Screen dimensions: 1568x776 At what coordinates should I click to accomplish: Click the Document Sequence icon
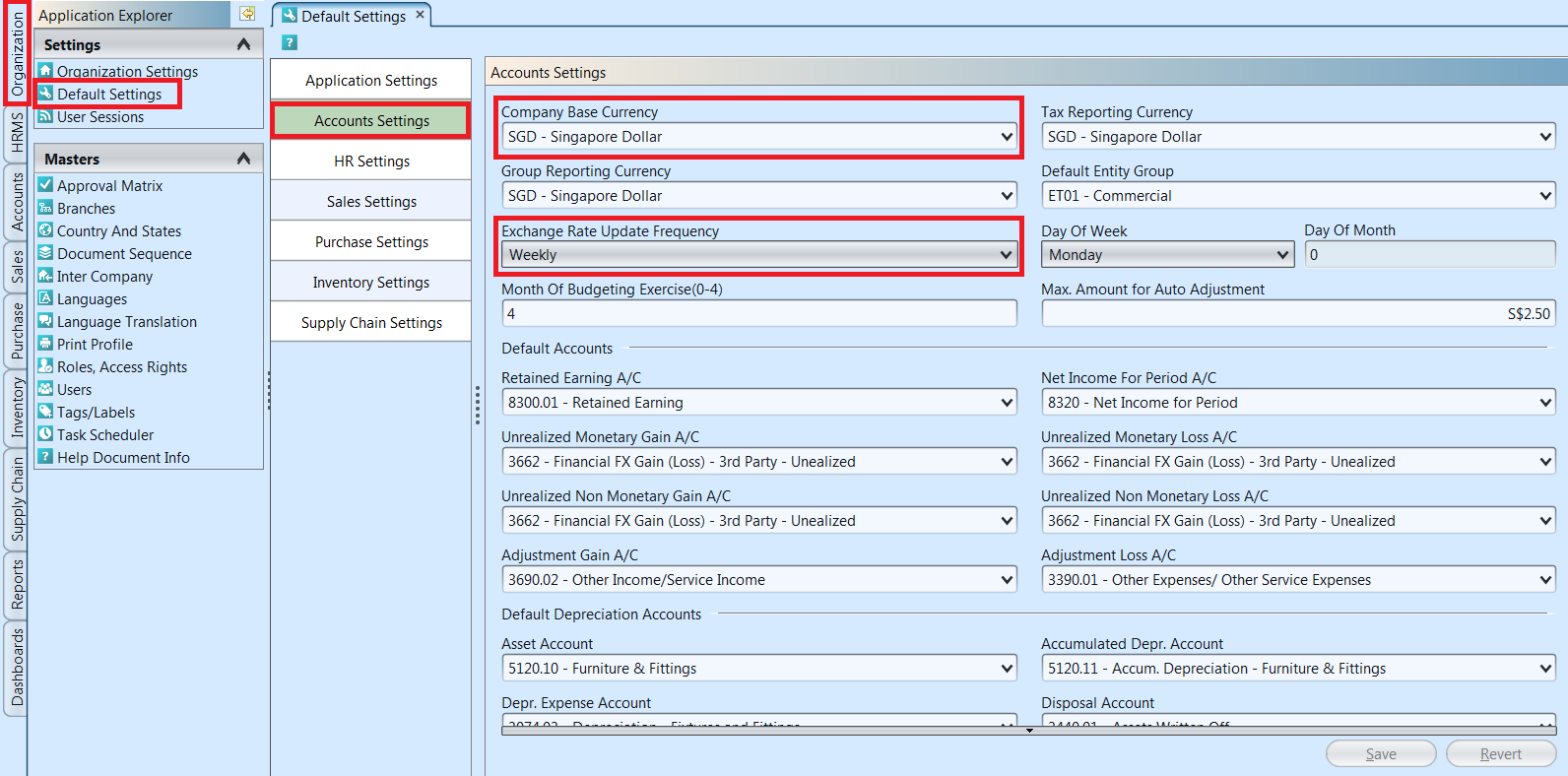tap(45, 252)
